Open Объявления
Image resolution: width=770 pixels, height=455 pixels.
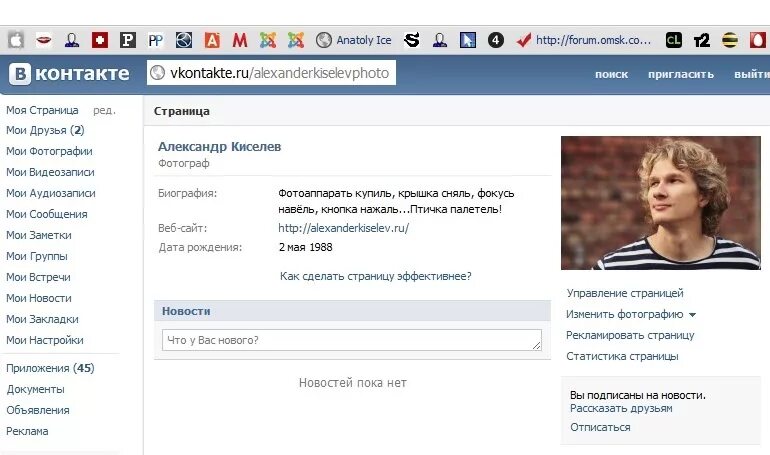coord(38,410)
